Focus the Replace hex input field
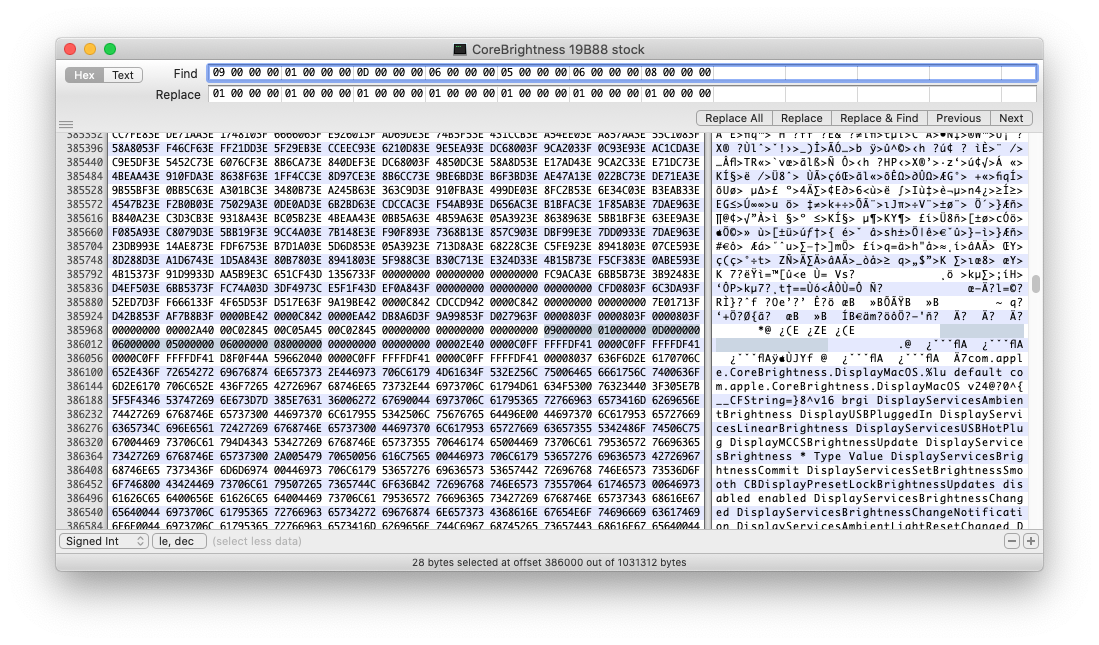This screenshot has height=645, width=1099. [x=622, y=94]
